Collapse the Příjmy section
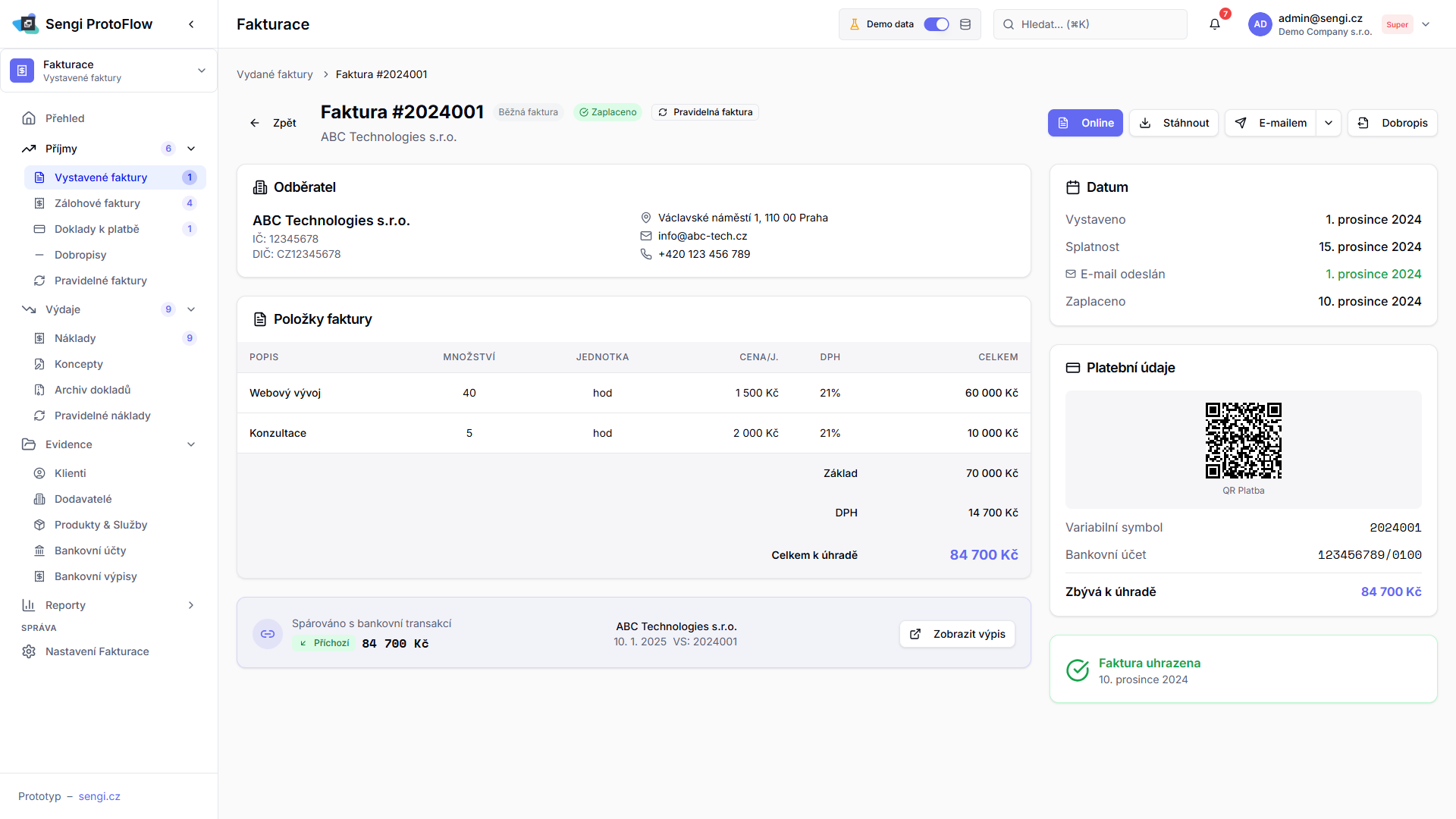The width and height of the screenshot is (1456, 819). 191,149
